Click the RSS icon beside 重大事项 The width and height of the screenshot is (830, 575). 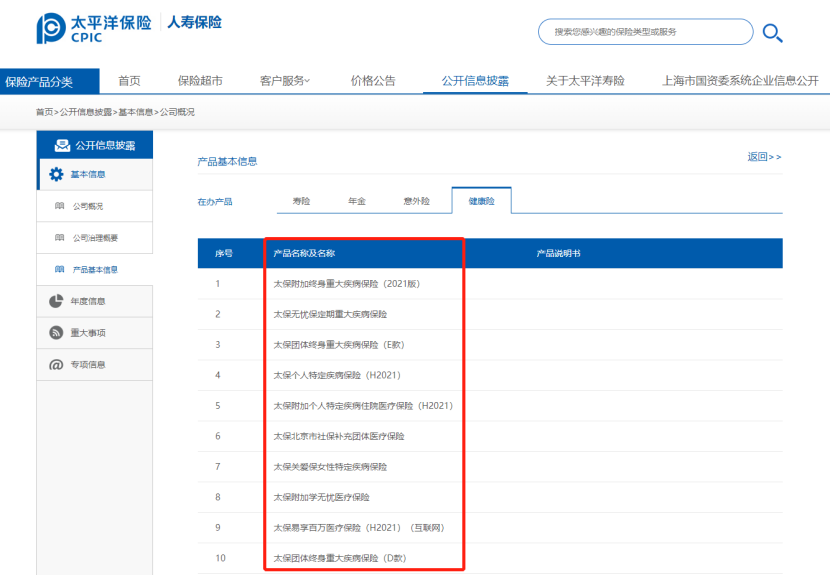(56, 333)
